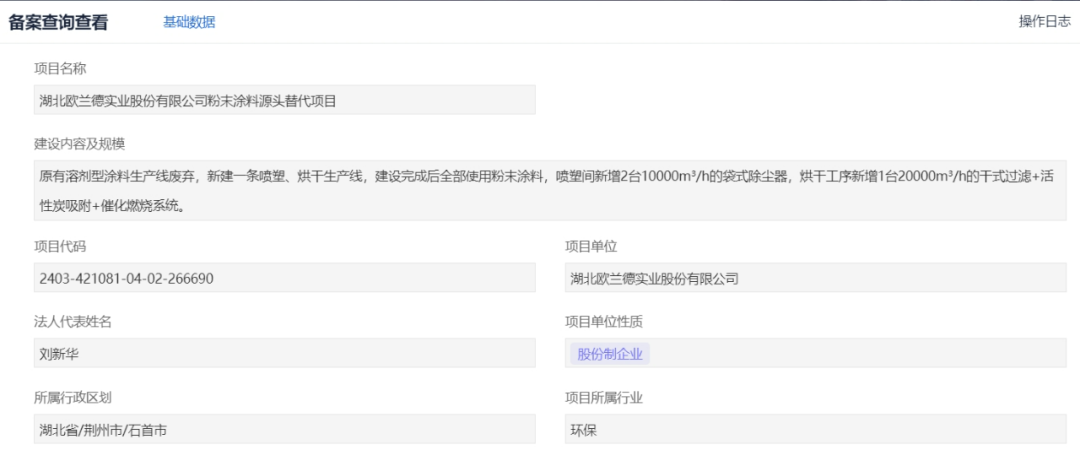Screen dimensions: 1080x461
Task: Click the 项目所属行业 field 环保
Action: (x=816, y=429)
